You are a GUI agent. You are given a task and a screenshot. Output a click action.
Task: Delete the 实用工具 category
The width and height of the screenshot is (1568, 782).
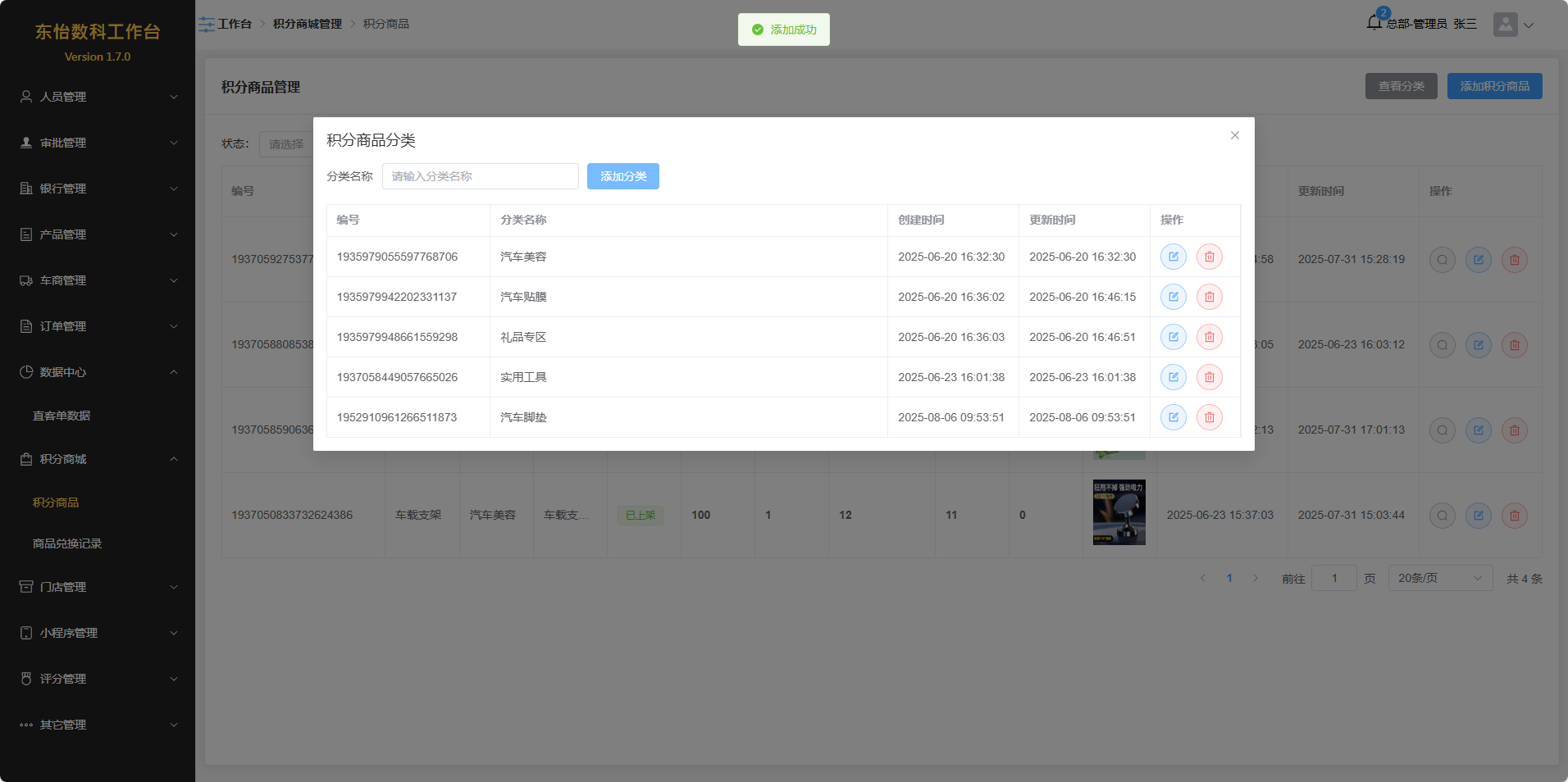(x=1209, y=377)
